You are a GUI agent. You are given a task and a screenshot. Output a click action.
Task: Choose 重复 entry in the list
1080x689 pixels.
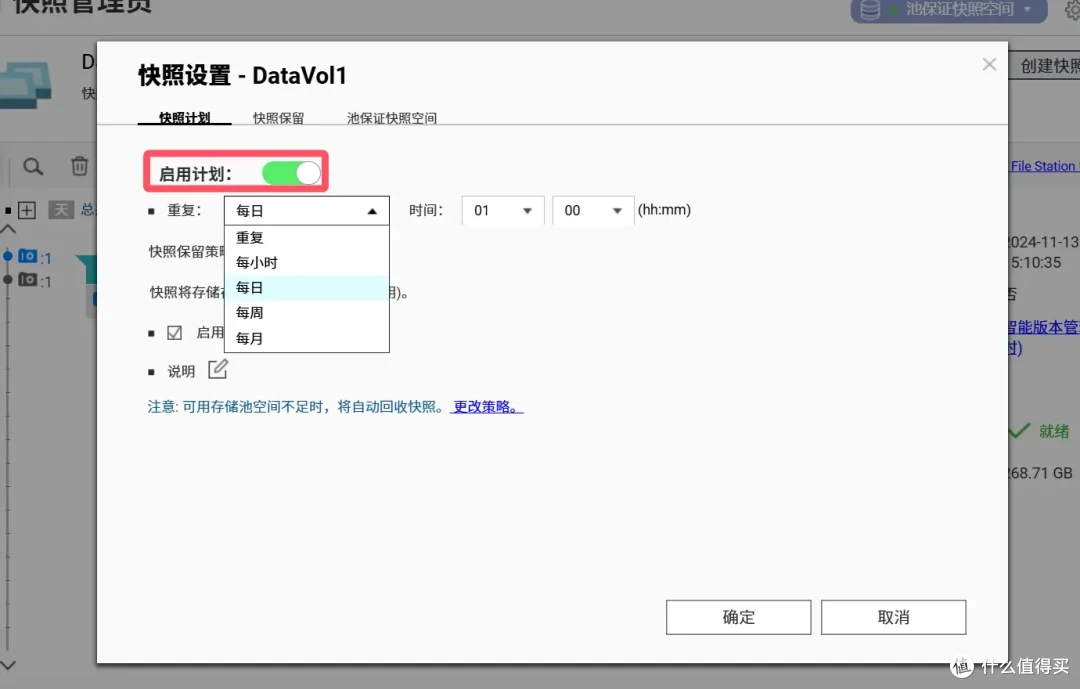click(307, 238)
